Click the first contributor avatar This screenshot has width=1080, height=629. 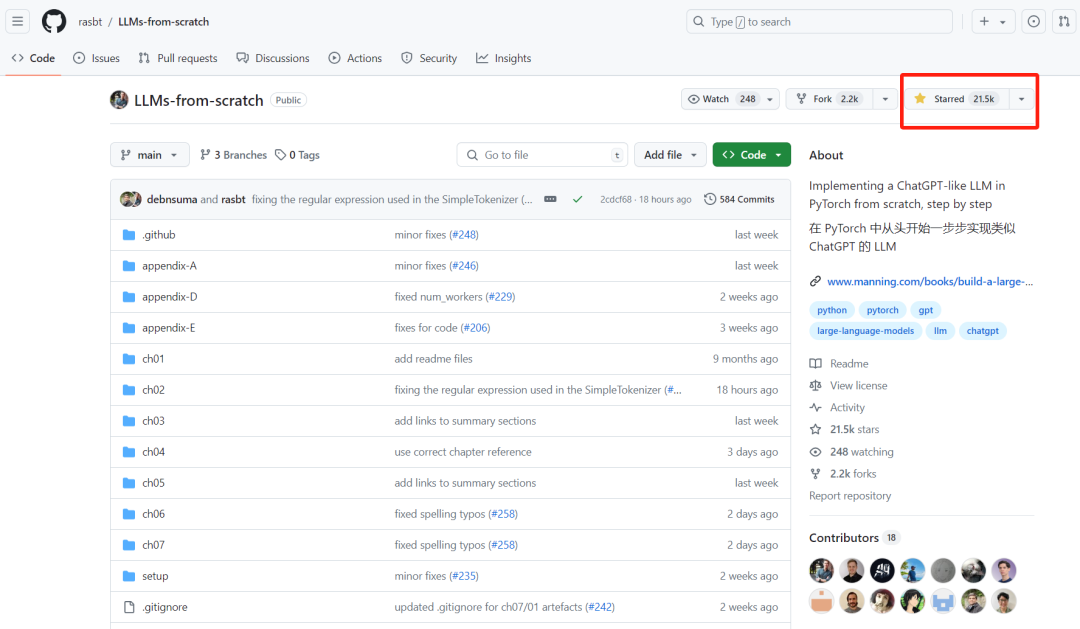point(821,570)
